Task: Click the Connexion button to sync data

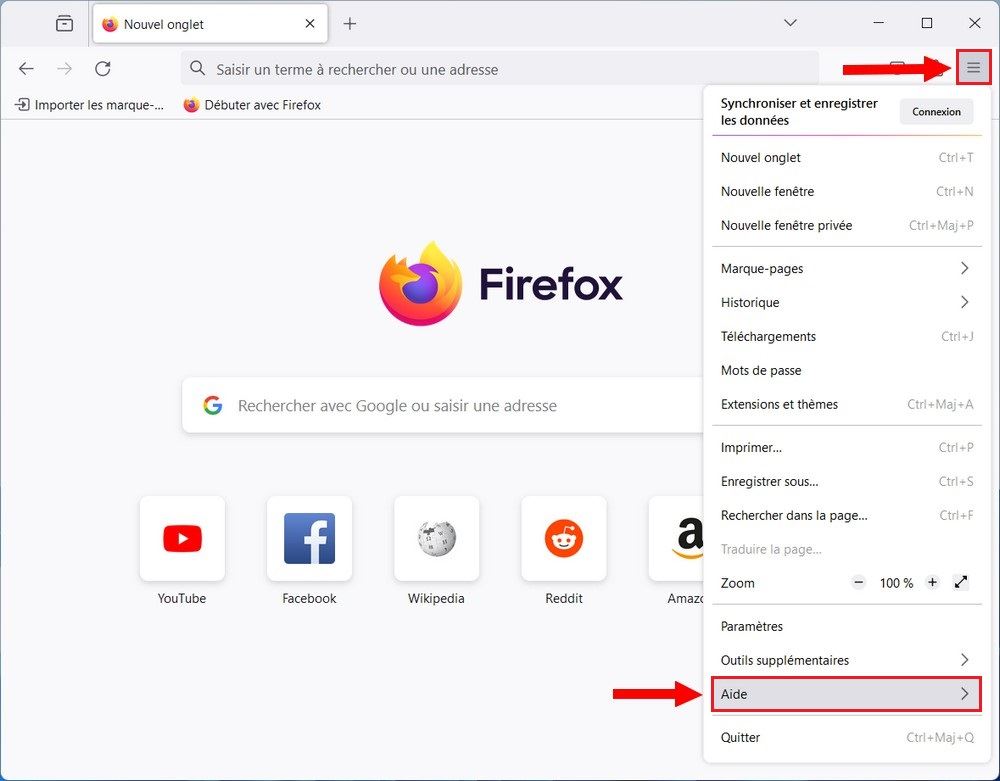Action: point(936,112)
